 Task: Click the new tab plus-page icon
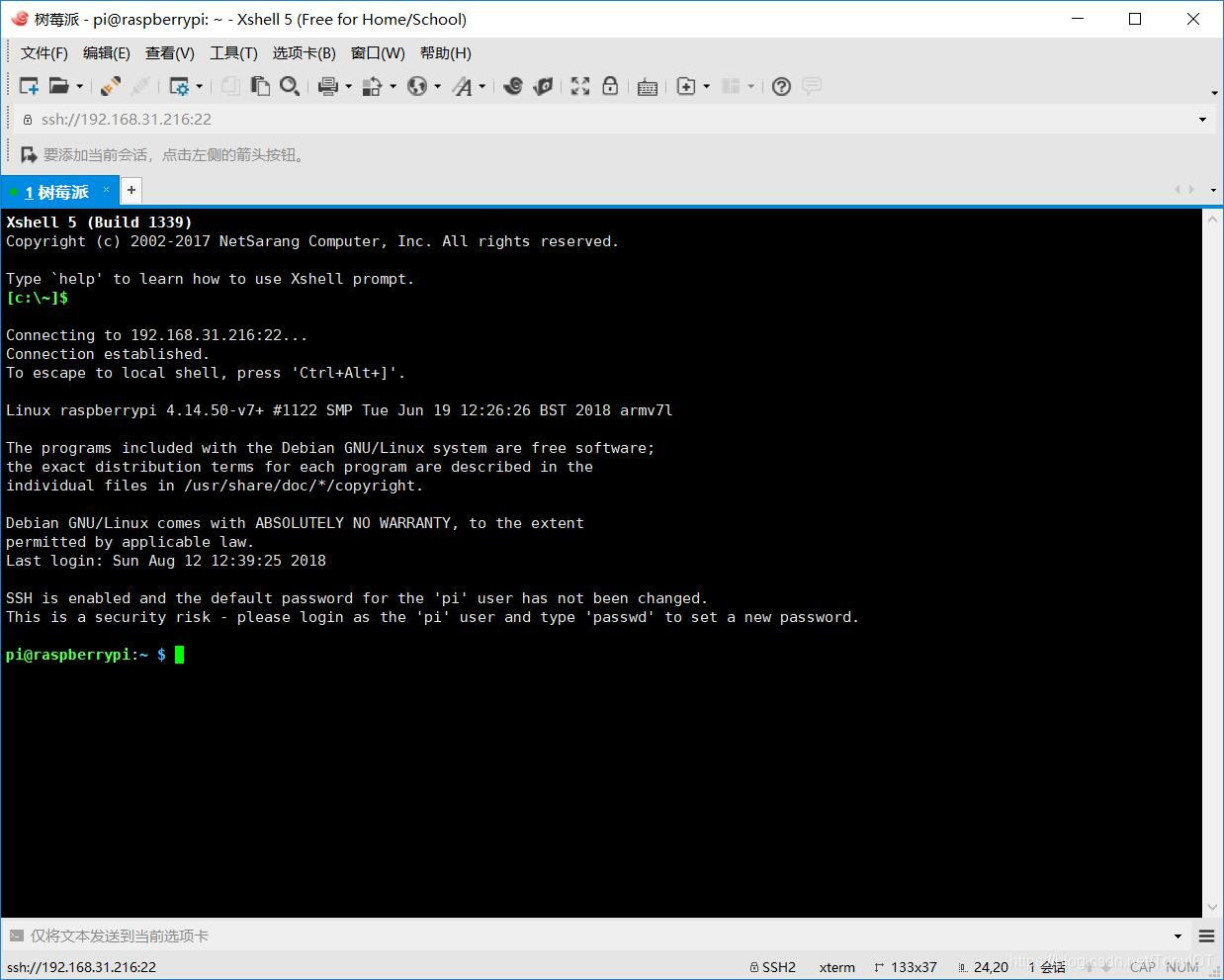click(686, 86)
